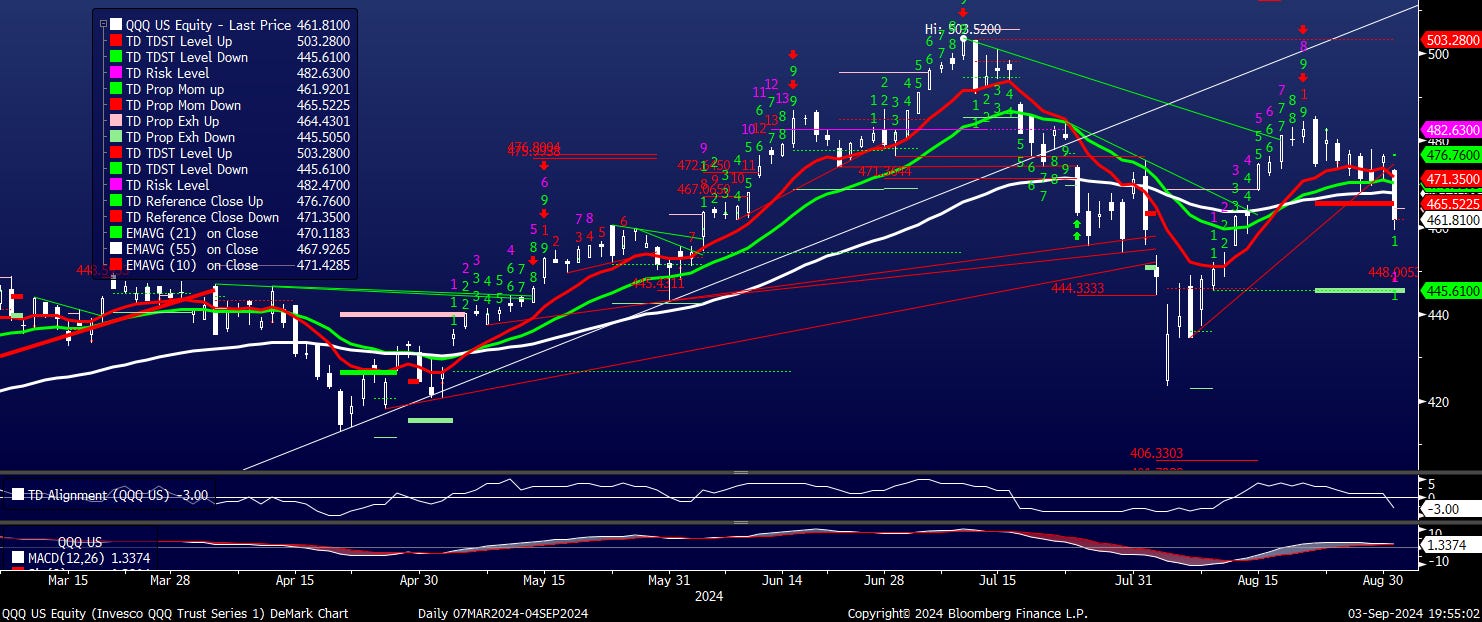Select the TD Prop Exh Up legend label
Image resolution: width=1482 pixels, height=622 pixels.
tap(173, 121)
